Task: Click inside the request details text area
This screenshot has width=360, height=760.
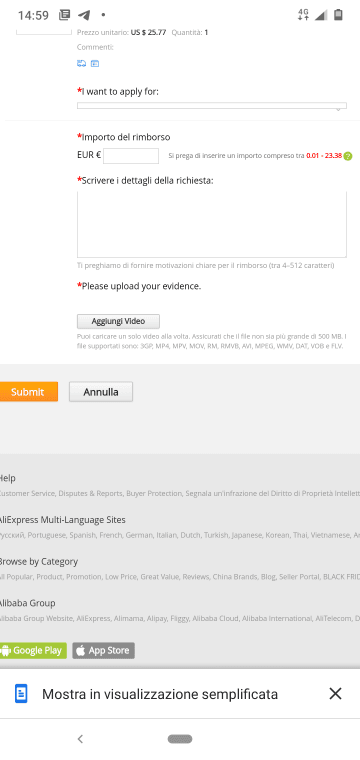Action: tap(212, 224)
